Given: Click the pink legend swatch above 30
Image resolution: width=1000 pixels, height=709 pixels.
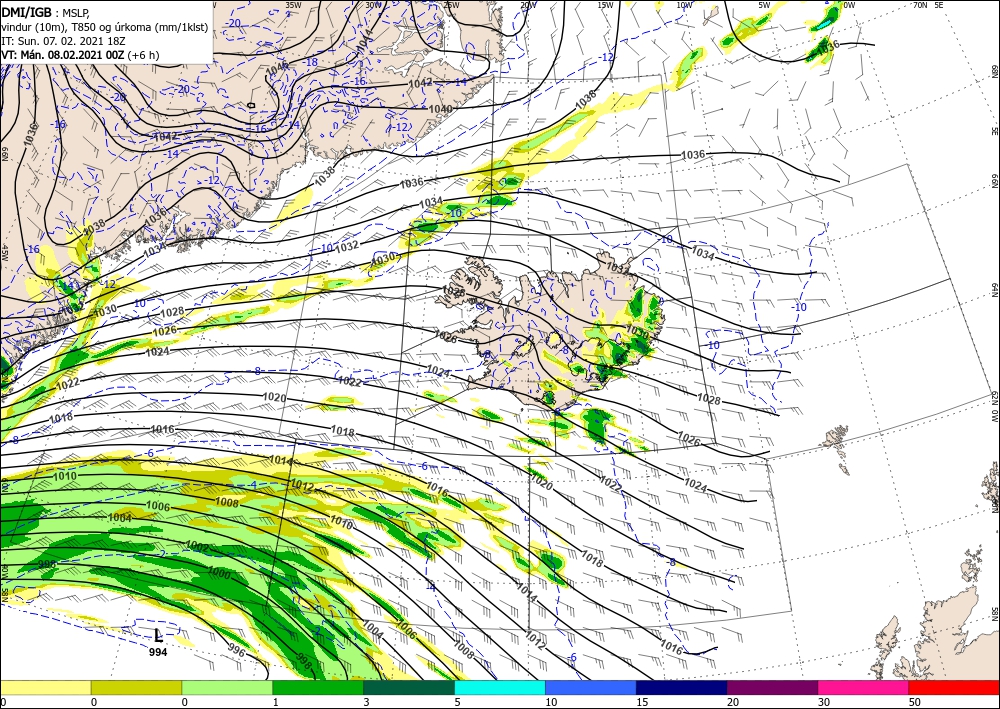Looking at the screenshot, I should (864, 687).
